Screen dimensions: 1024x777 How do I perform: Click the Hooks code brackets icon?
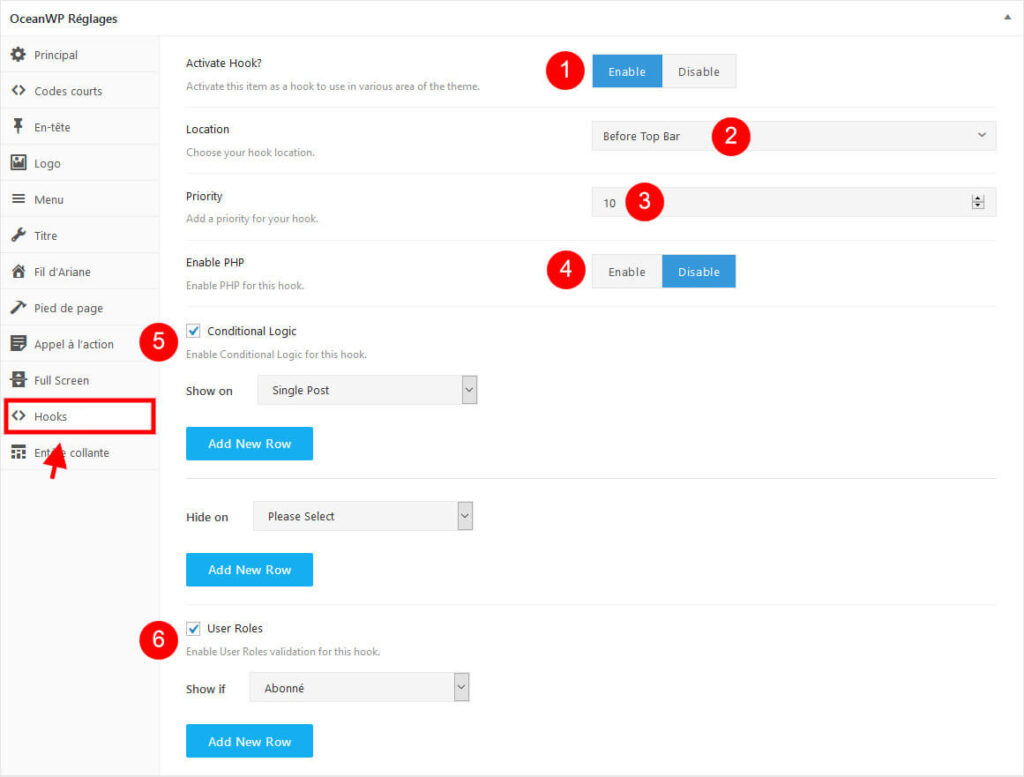click(x=18, y=415)
